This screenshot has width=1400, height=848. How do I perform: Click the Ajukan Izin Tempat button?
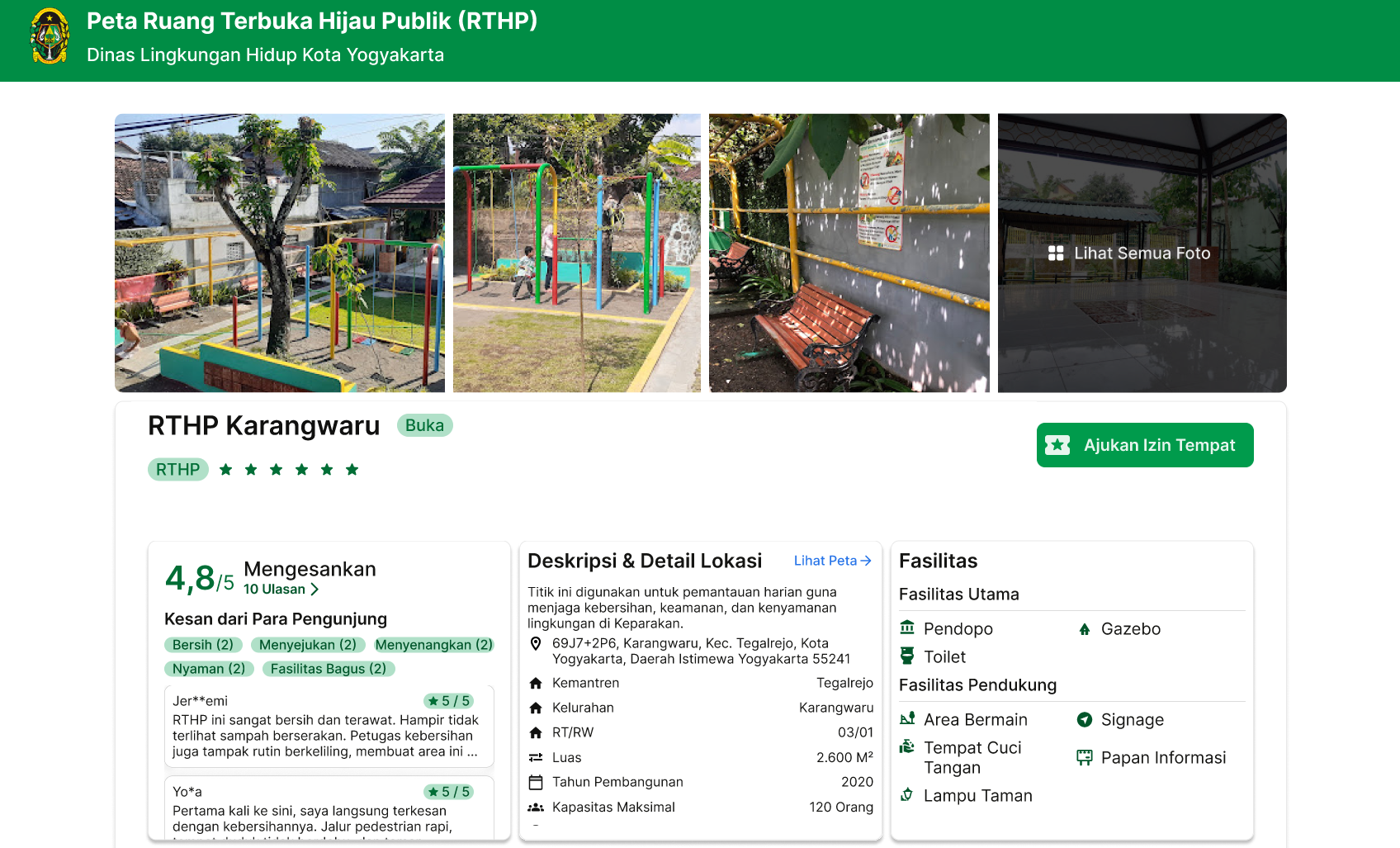(x=1145, y=445)
